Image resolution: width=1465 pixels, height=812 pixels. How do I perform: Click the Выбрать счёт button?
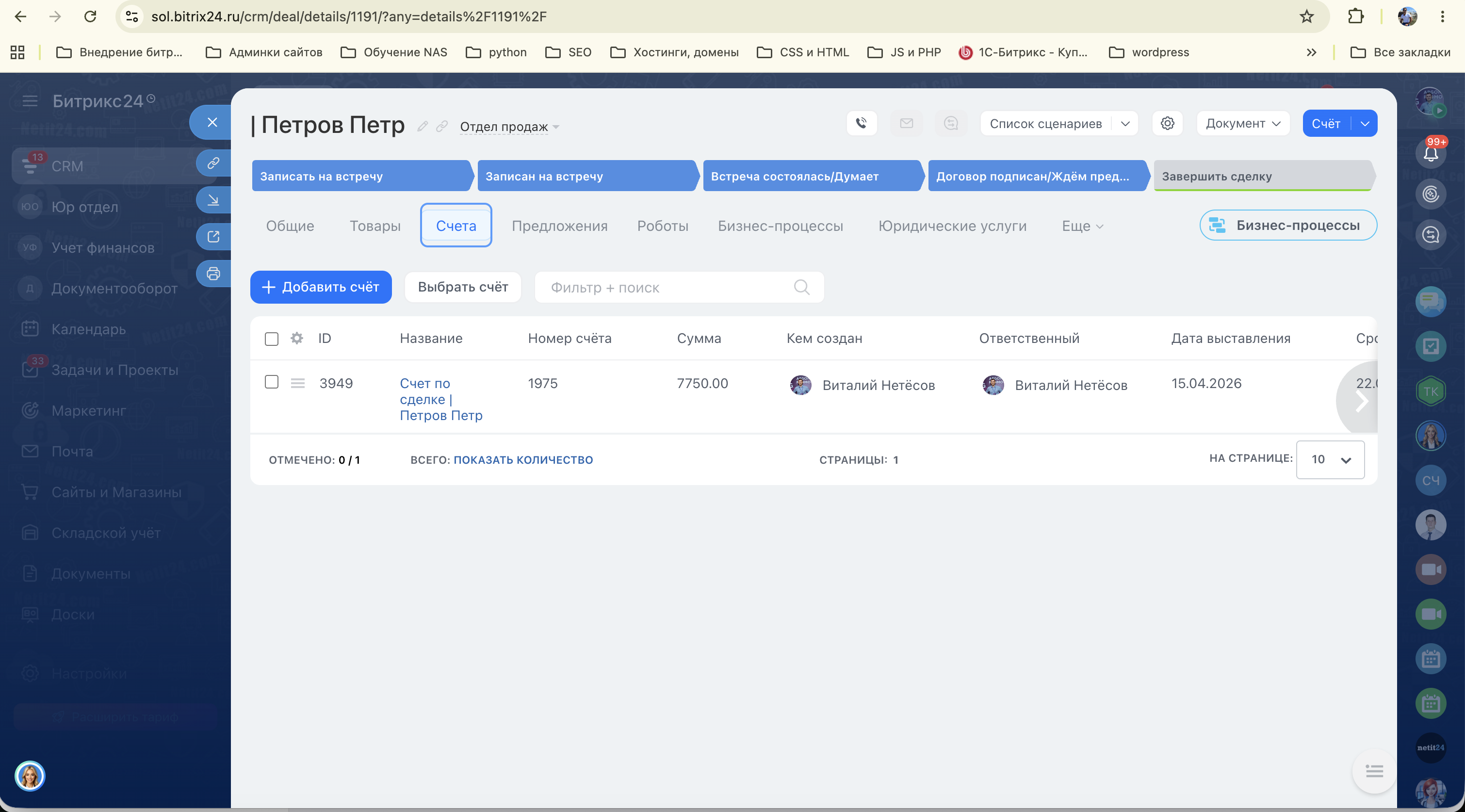point(463,287)
